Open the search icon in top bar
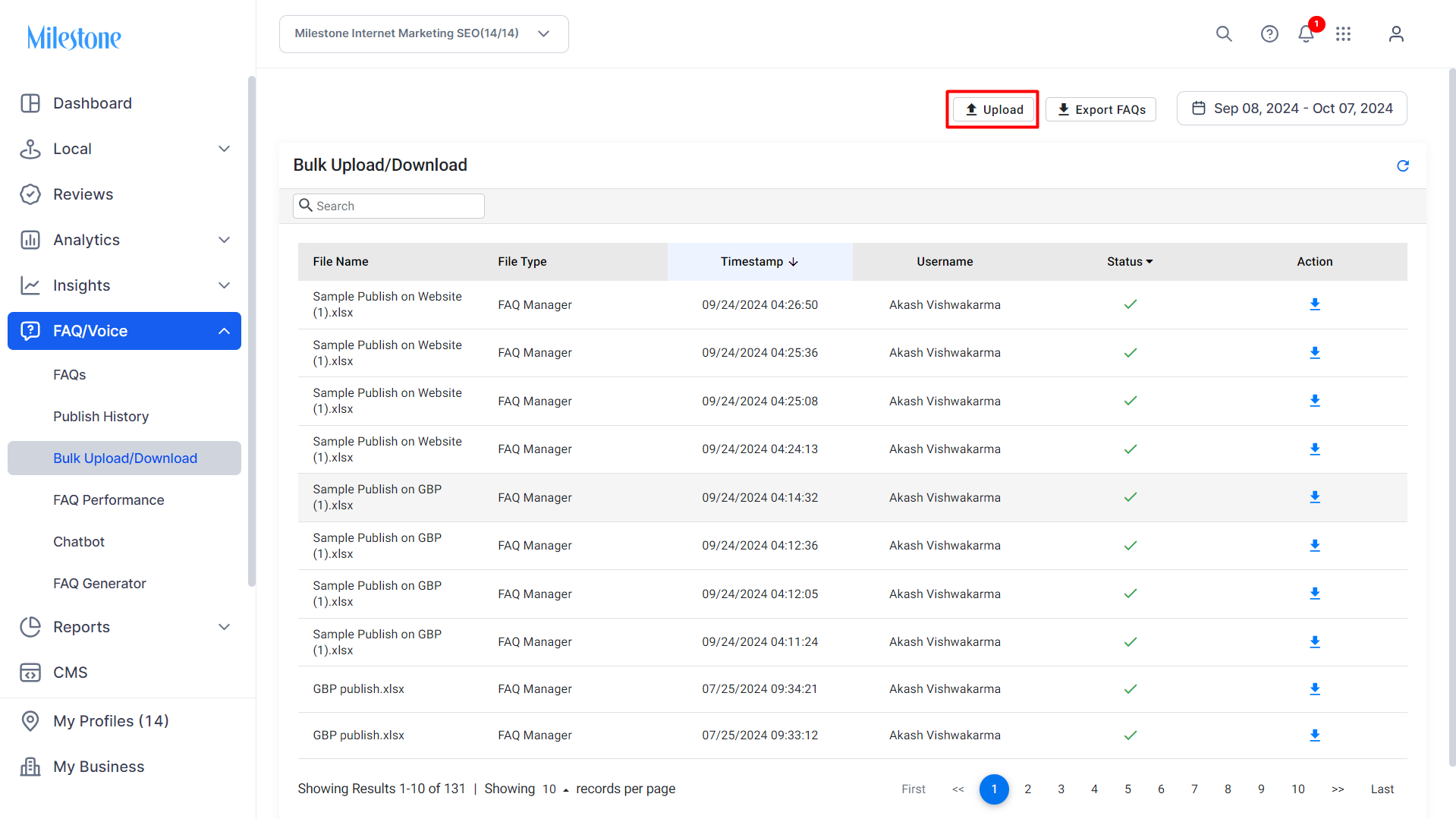1456x819 pixels. 1224,33
